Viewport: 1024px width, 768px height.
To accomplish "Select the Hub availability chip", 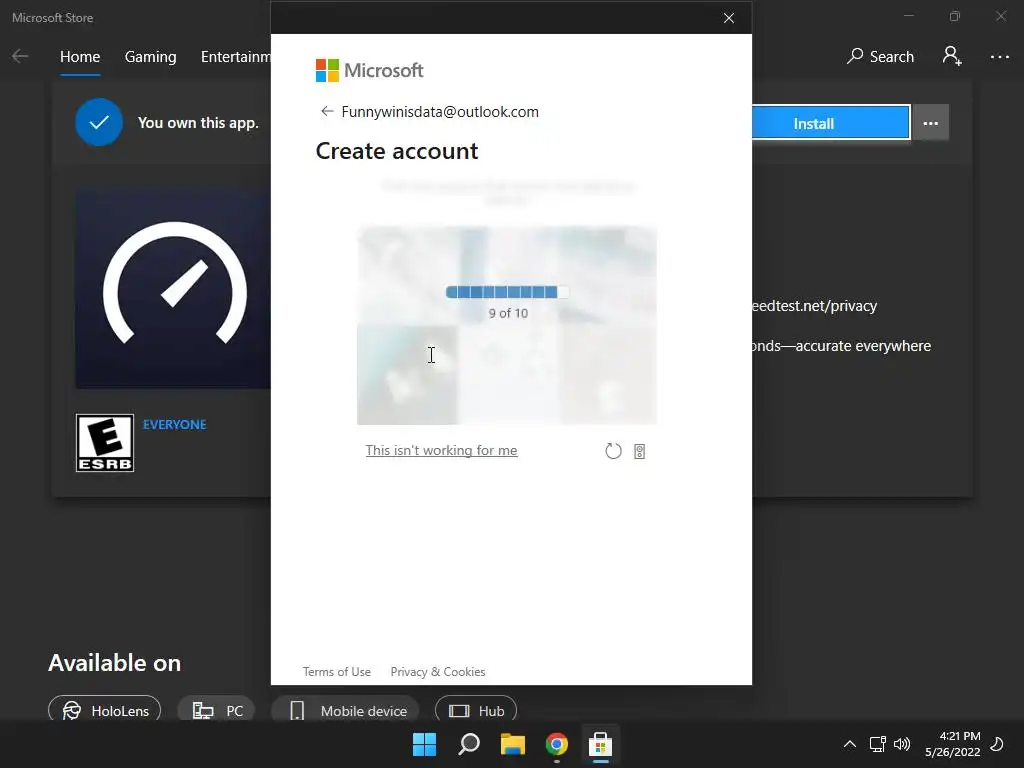I will point(476,710).
